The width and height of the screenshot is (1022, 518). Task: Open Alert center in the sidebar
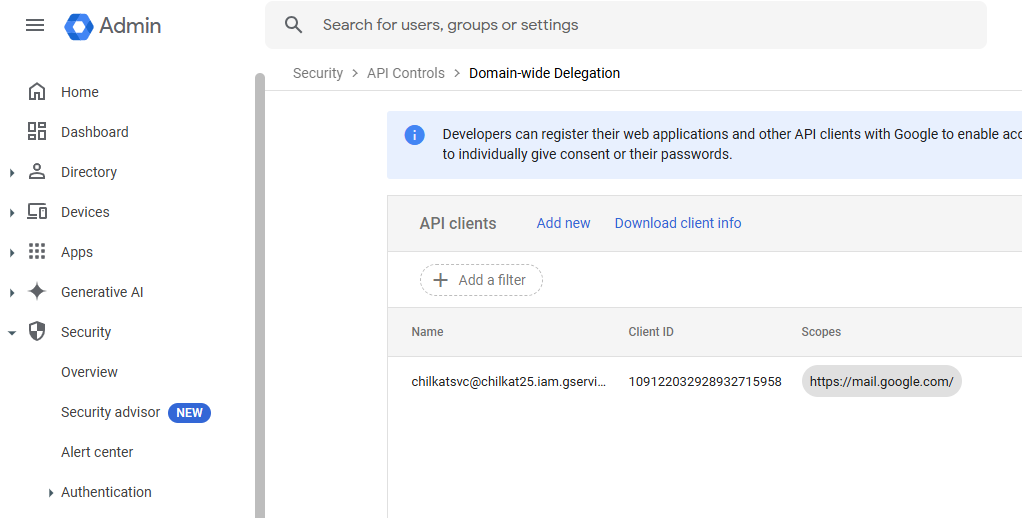97,452
